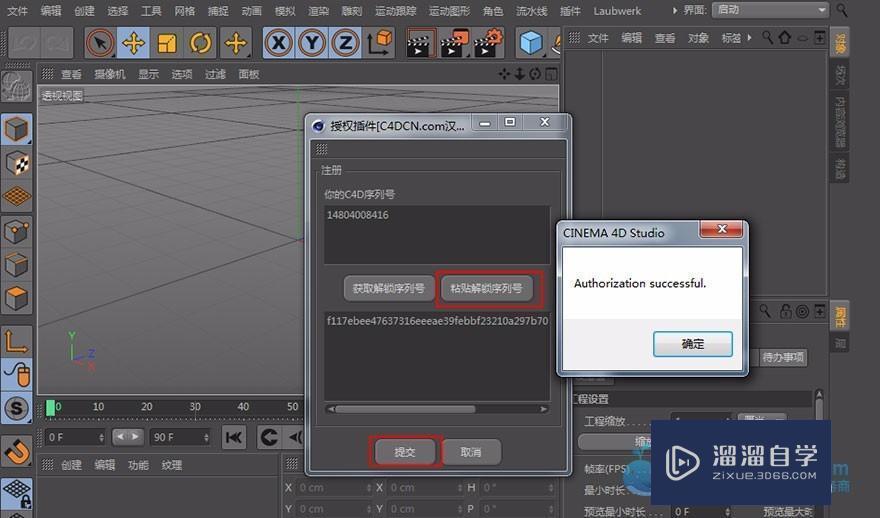Toggle the viewport maximize icon
Image resolution: width=880 pixels, height=518 pixels.
click(x=552, y=74)
